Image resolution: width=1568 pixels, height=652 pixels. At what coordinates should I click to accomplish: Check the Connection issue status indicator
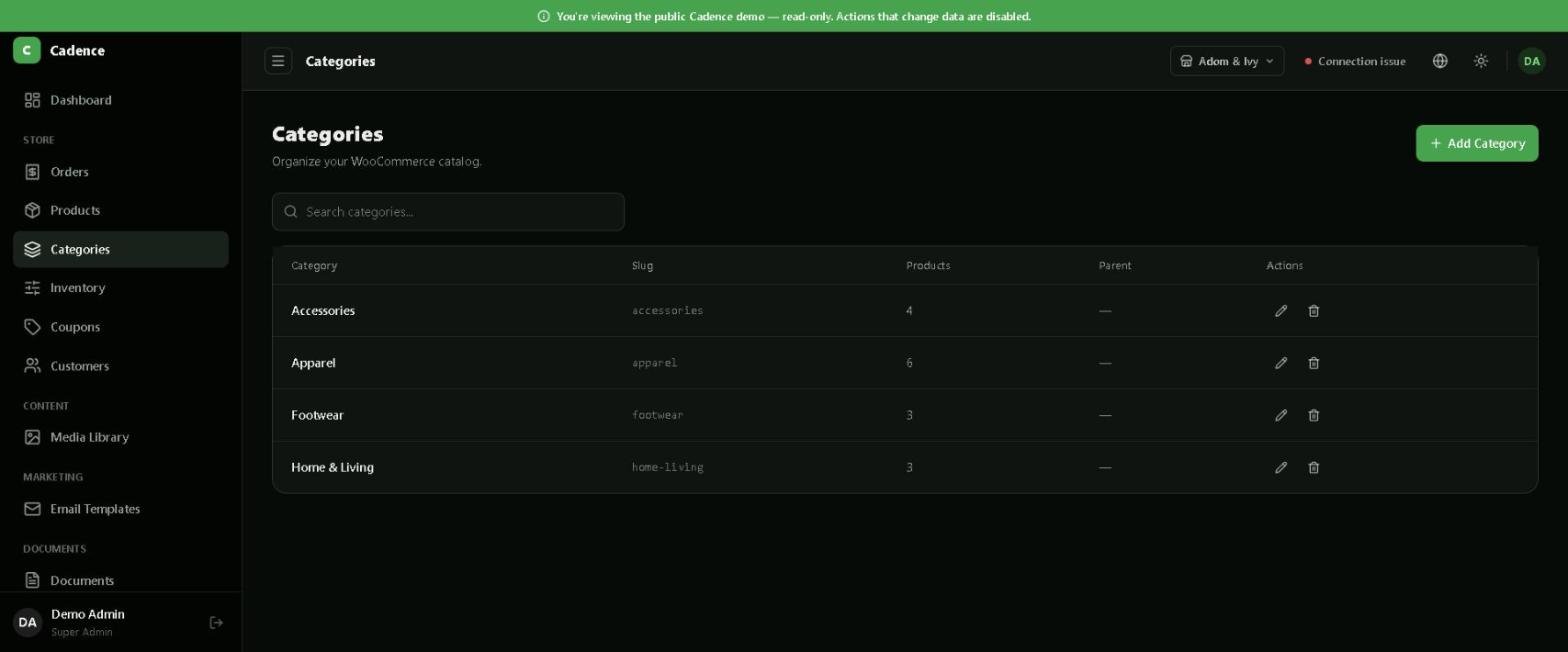tap(1355, 61)
